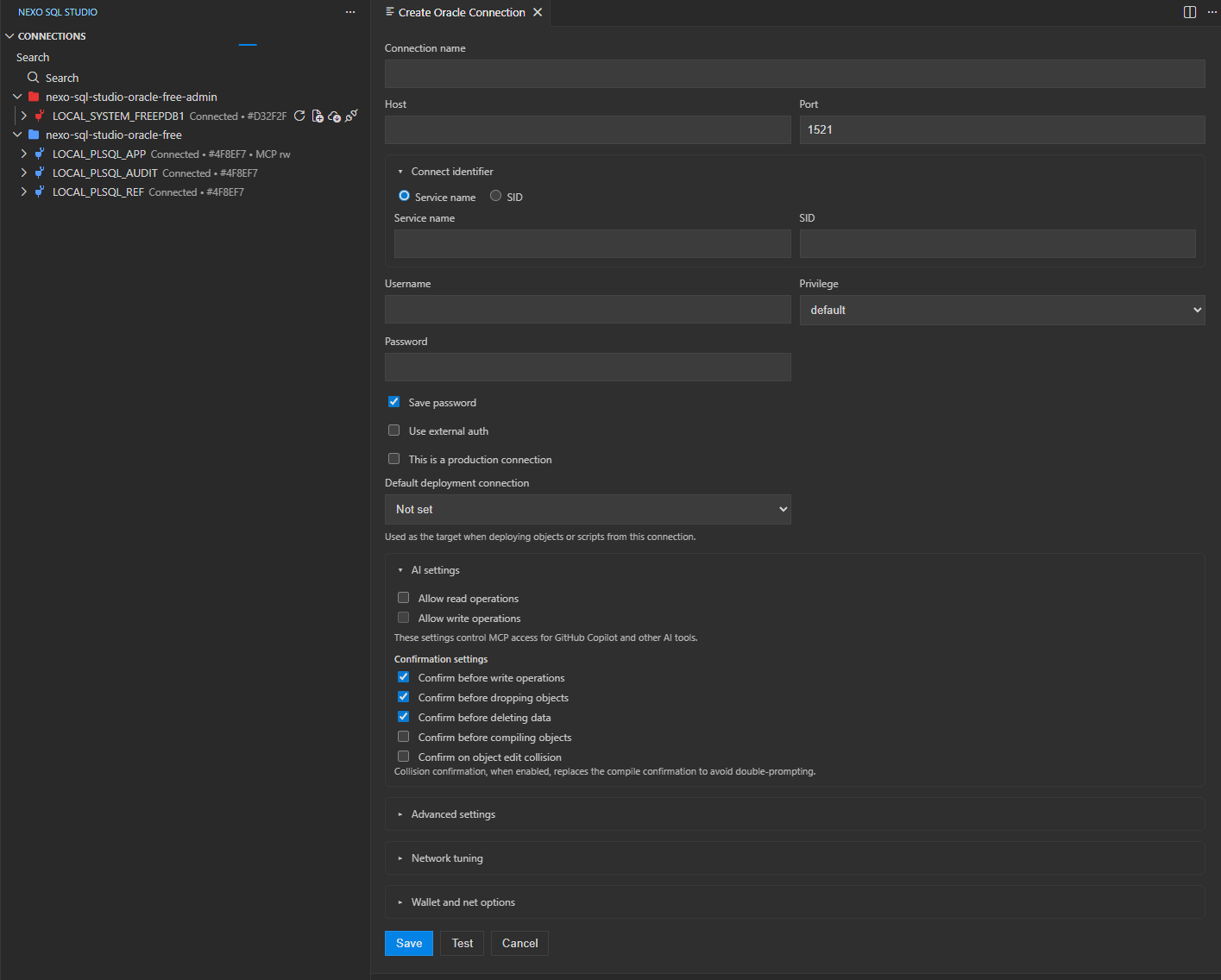The width and height of the screenshot is (1221, 980).
Task: Expand the LOCAL_SYSTEM_FREEPDB1 connection chevron
Action: point(24,116)
